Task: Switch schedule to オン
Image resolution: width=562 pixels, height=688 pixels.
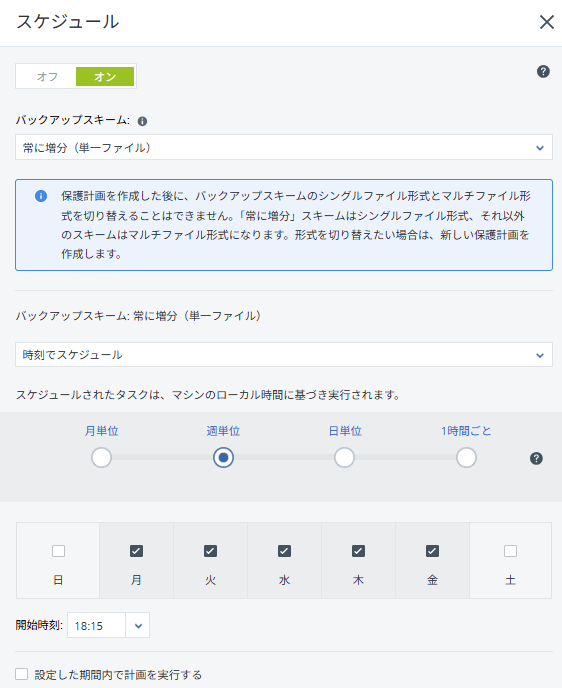Action: pos(105,76)
